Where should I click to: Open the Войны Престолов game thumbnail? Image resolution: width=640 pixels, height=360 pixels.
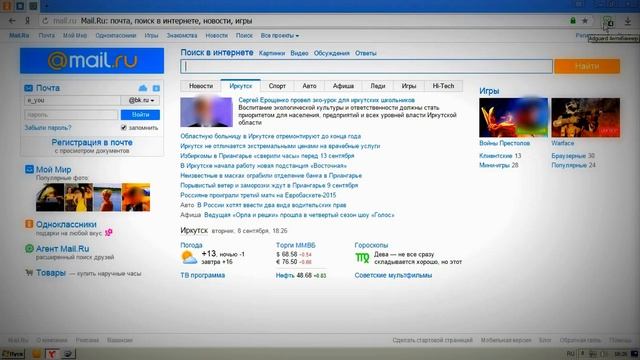[x=513, y=118]
